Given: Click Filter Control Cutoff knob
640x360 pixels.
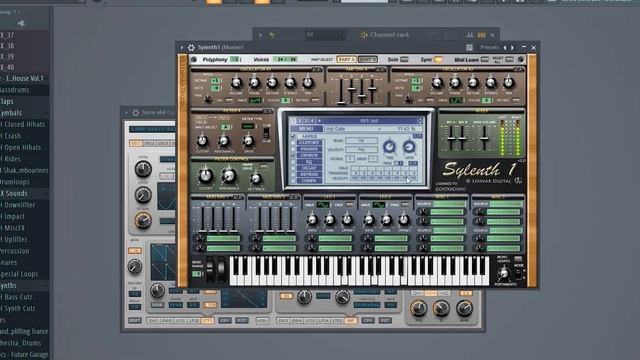Looking at the screenshot, I should [x=205, y=176].
